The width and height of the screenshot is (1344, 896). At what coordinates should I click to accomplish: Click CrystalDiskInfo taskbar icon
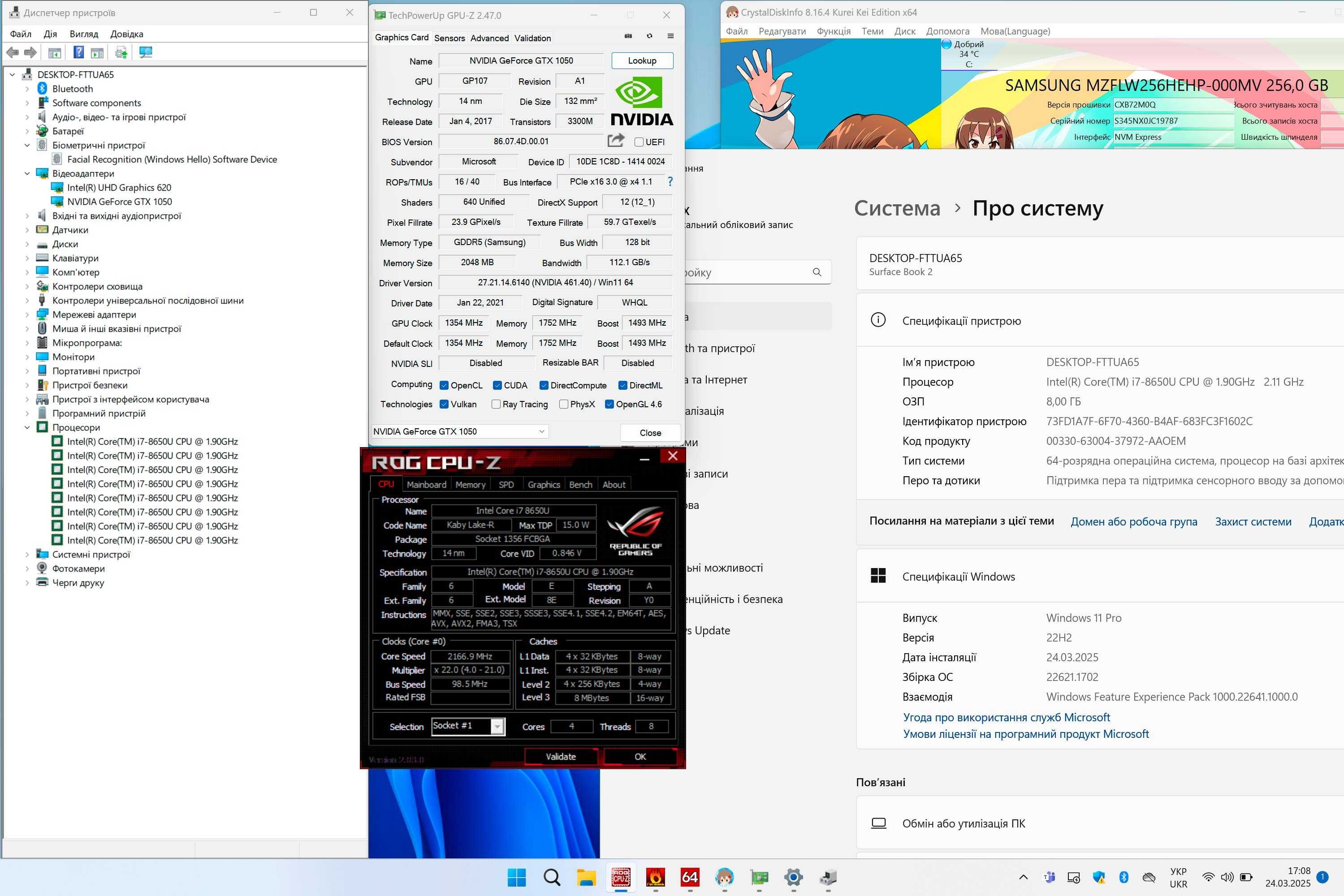(x=724, y=877)
